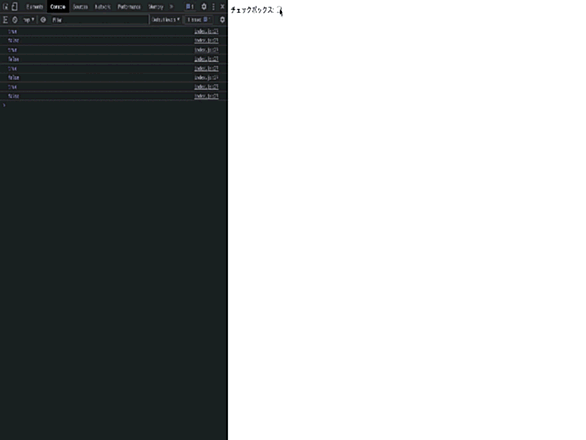Switch to the Elements tab

(34, 7)
